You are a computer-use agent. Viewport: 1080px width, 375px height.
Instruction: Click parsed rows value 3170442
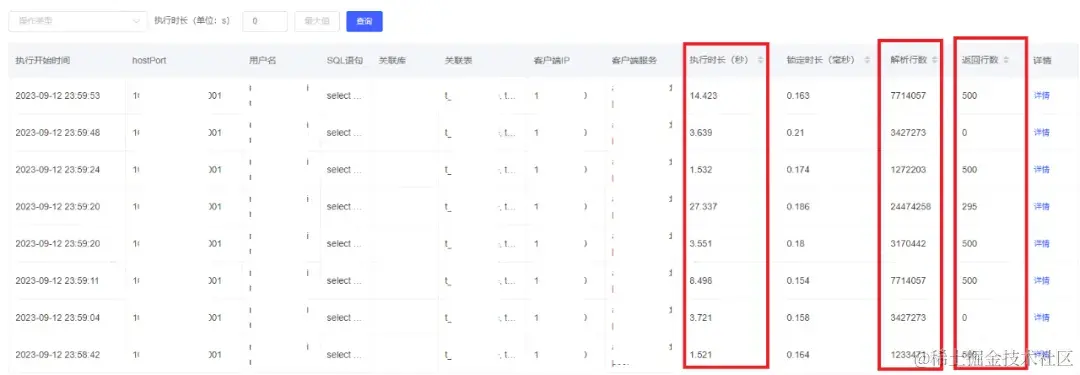click(908, 243)
